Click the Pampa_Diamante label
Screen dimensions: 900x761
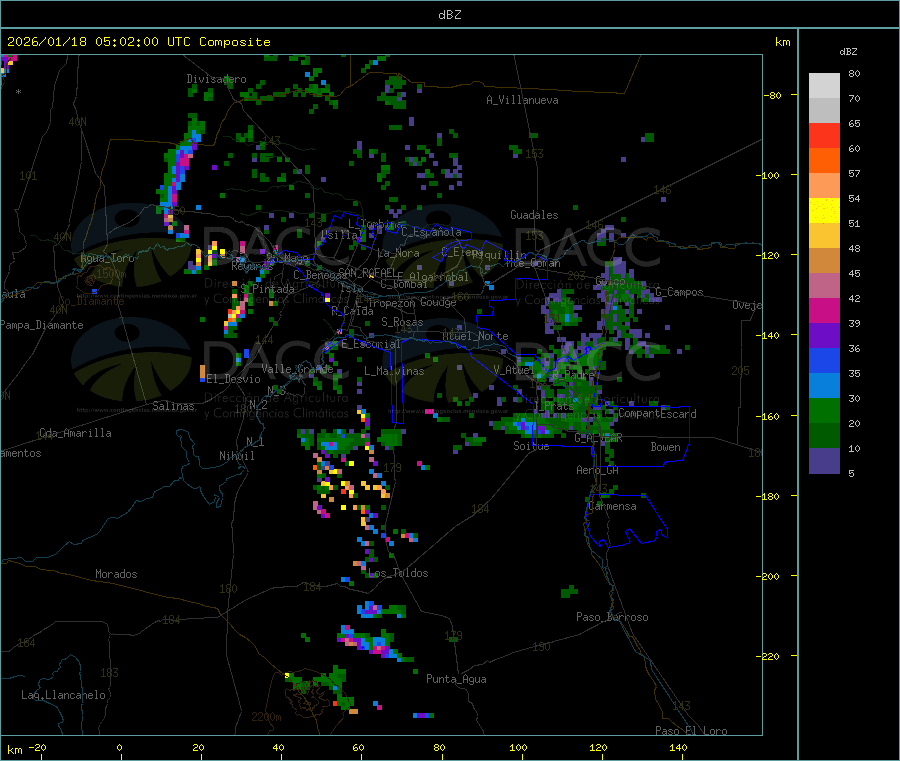tap(41, 325)
